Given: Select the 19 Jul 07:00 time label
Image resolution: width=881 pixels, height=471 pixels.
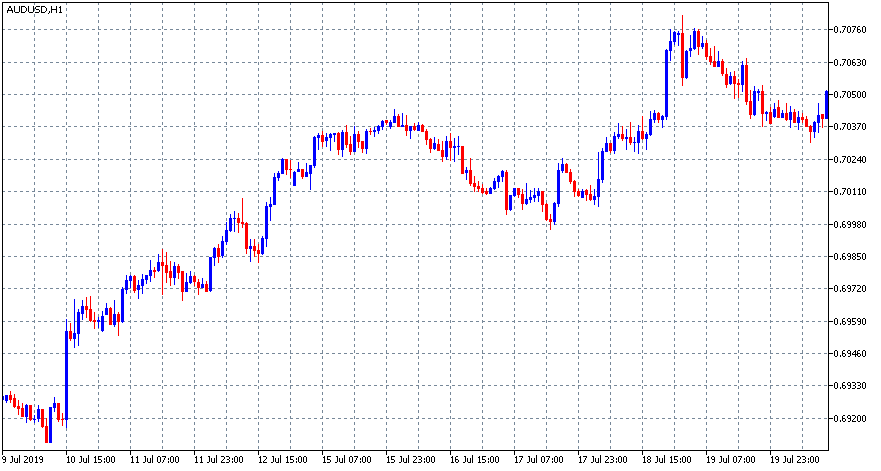Looking at the screenshot, I should pyautogui.click(x=732, y=460).
